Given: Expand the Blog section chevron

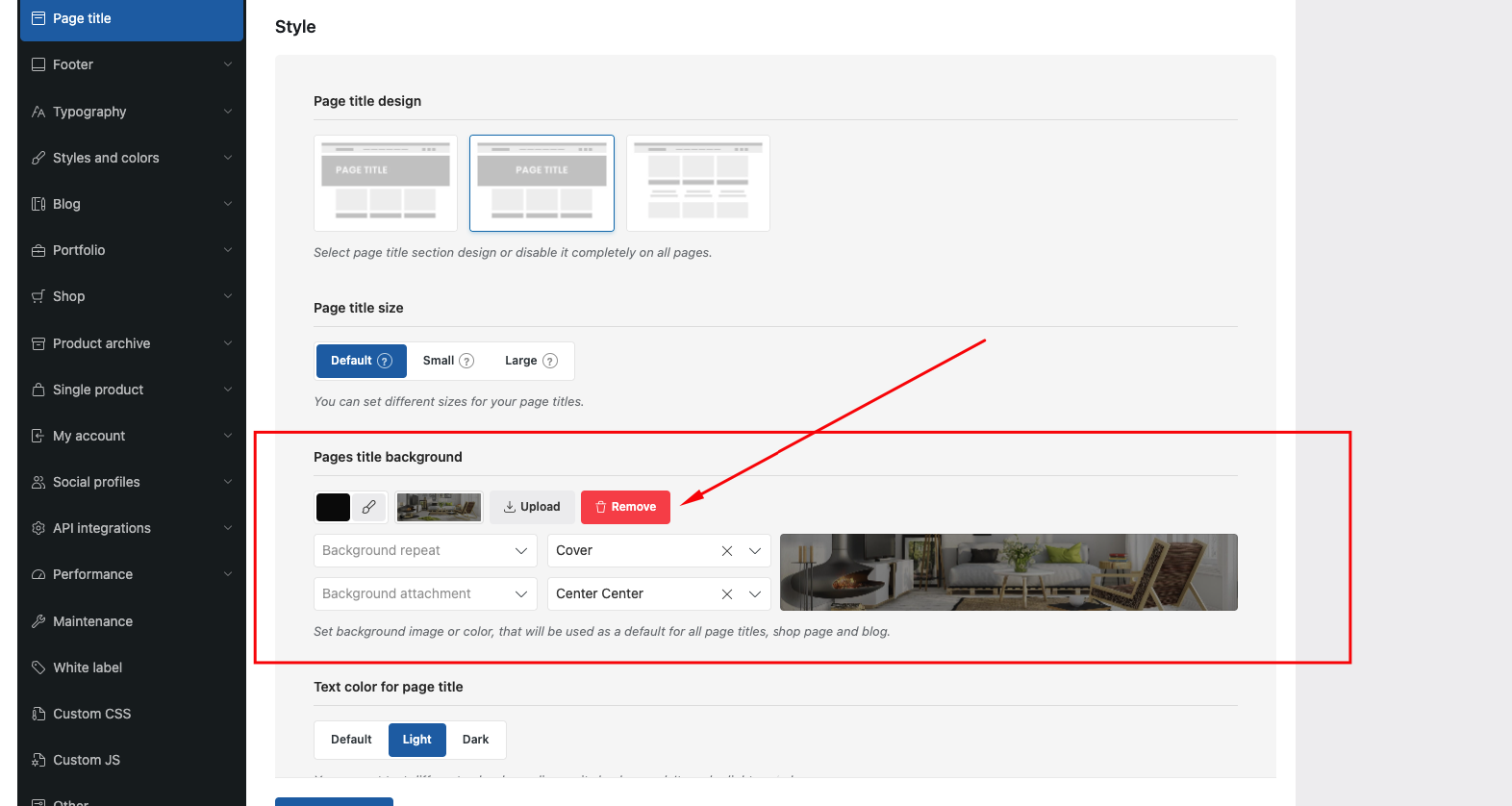Looking at the screenshot, I should pos(228,204).
